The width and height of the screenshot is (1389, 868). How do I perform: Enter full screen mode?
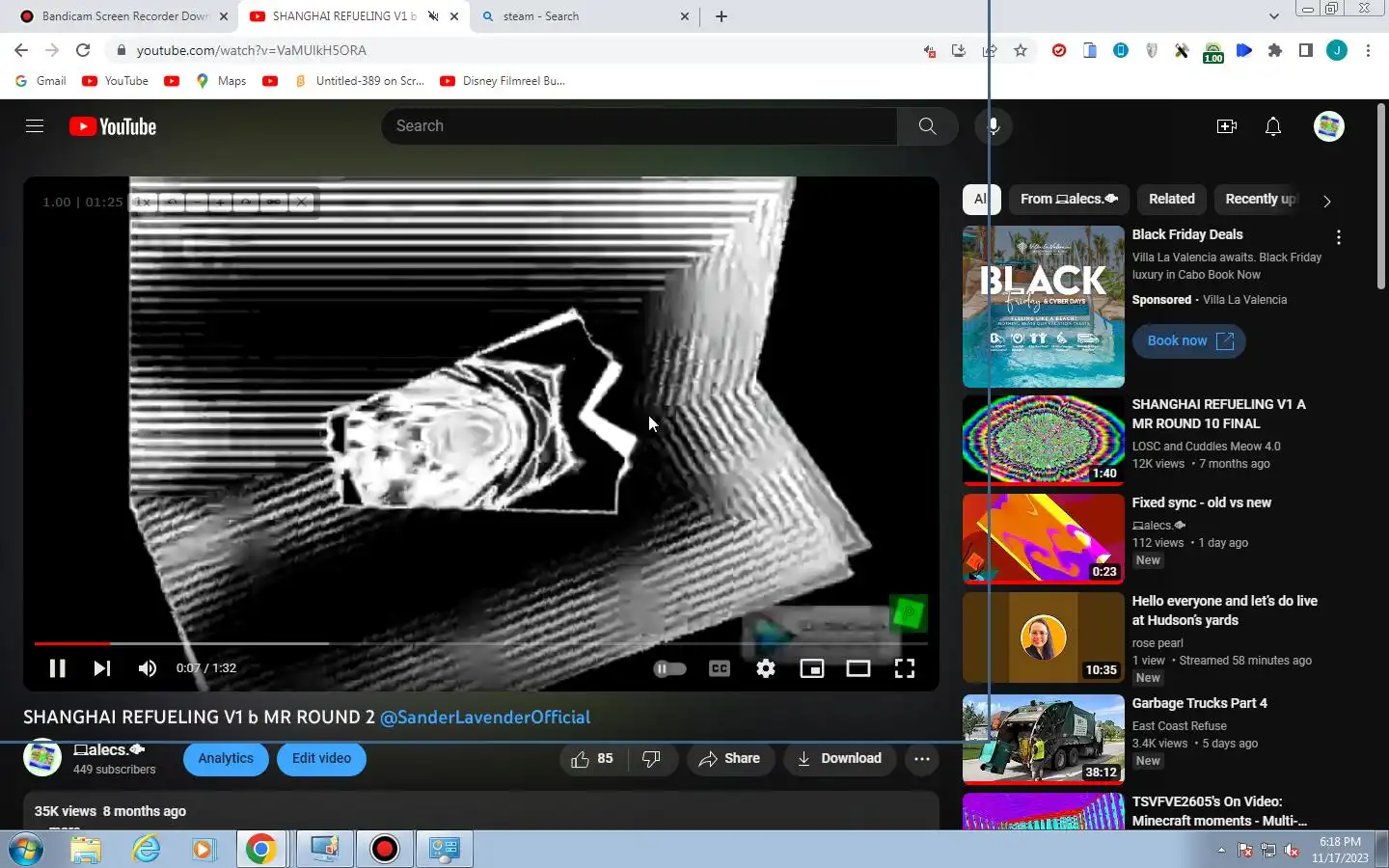pos(905,668)
